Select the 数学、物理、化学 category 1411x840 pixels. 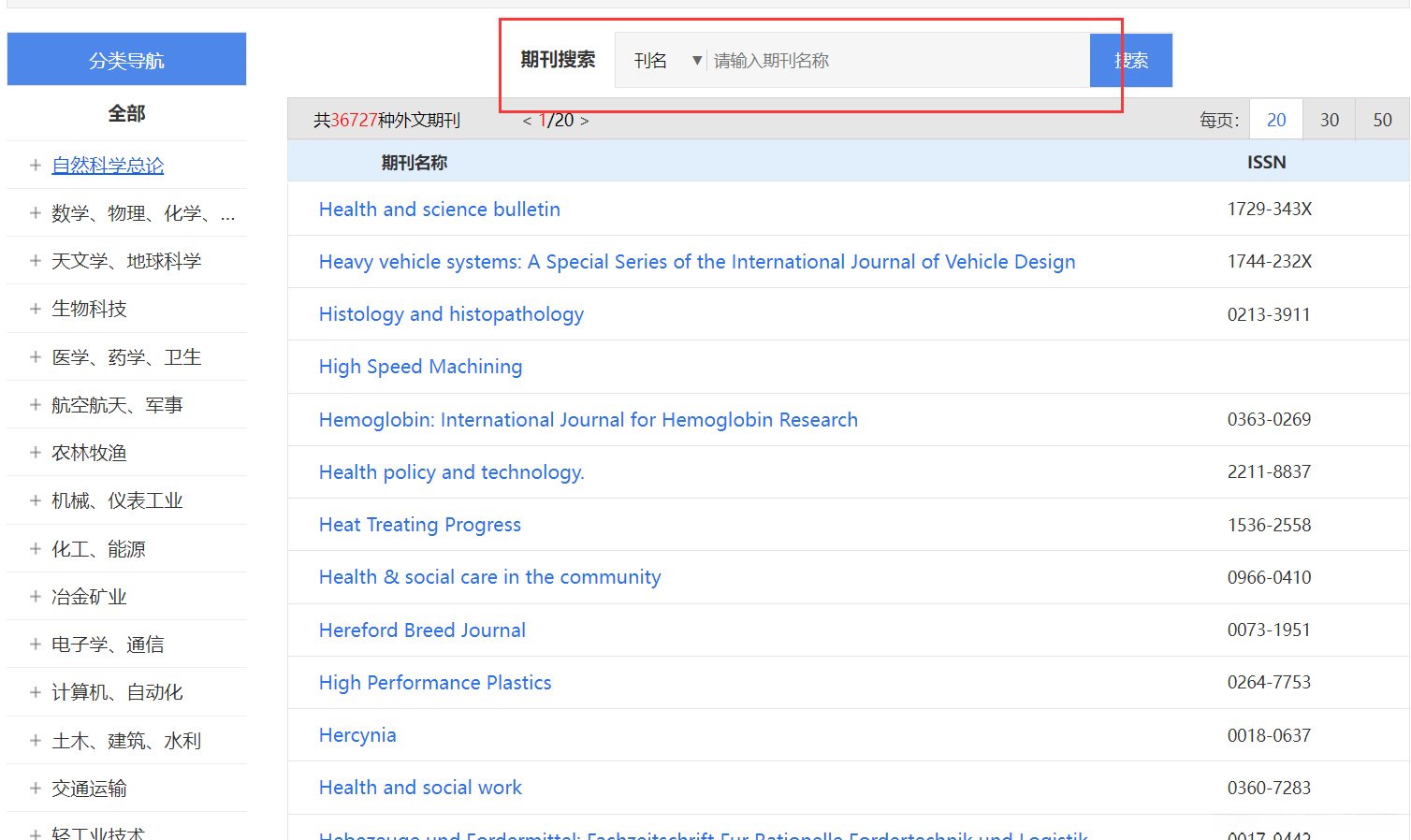[x=143, y=213]
